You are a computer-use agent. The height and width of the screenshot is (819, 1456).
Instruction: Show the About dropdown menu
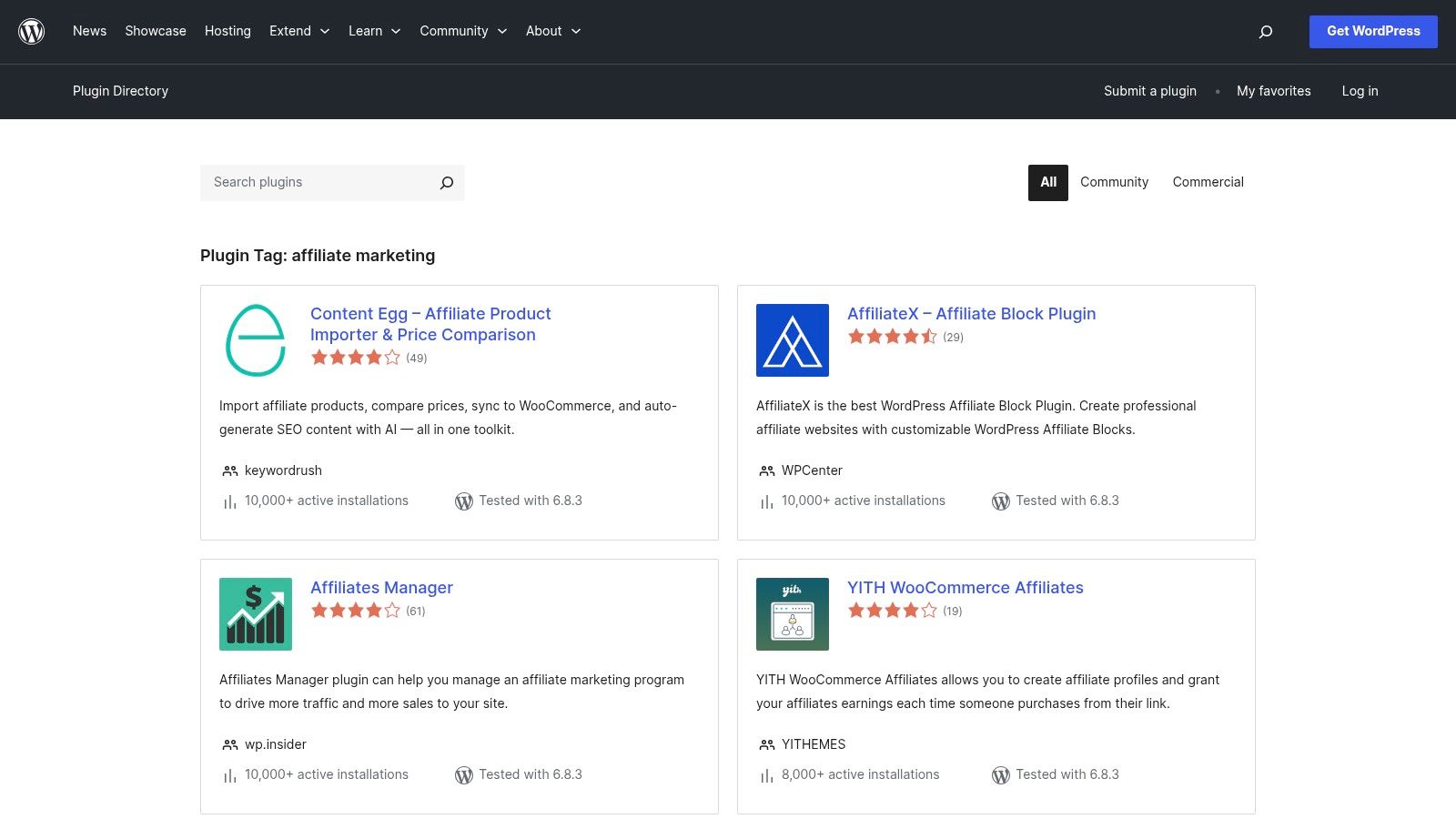552,31
